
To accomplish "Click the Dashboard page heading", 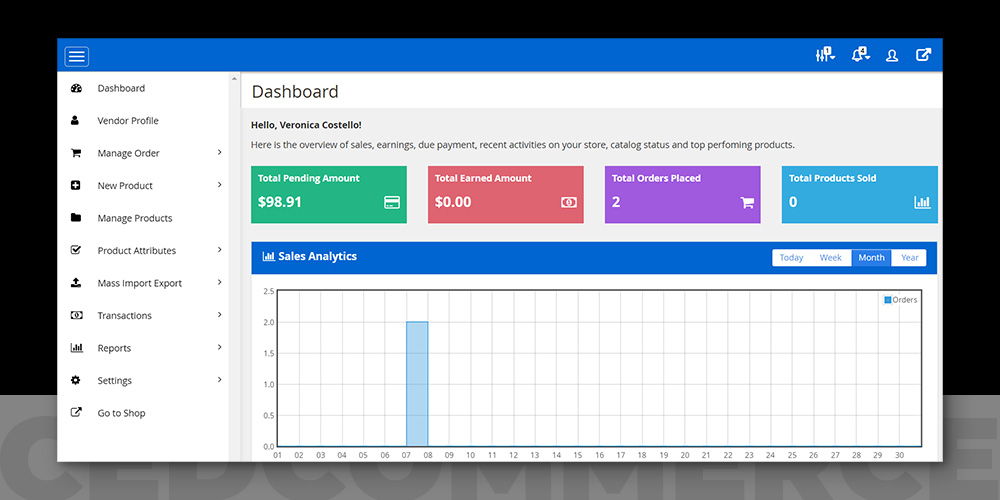I will 295,91.
